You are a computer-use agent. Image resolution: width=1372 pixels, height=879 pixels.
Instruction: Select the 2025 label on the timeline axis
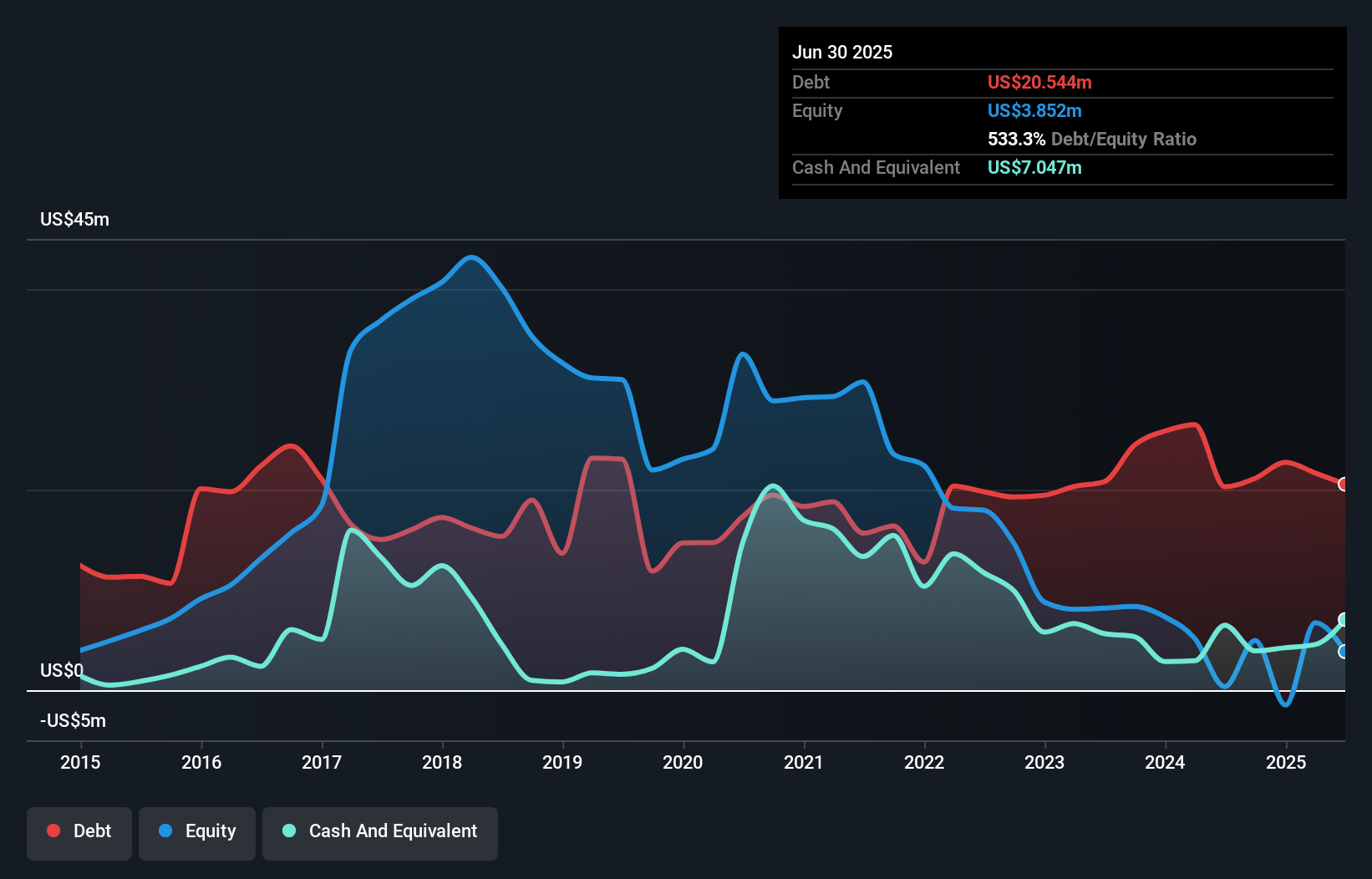coord(1286,762)
